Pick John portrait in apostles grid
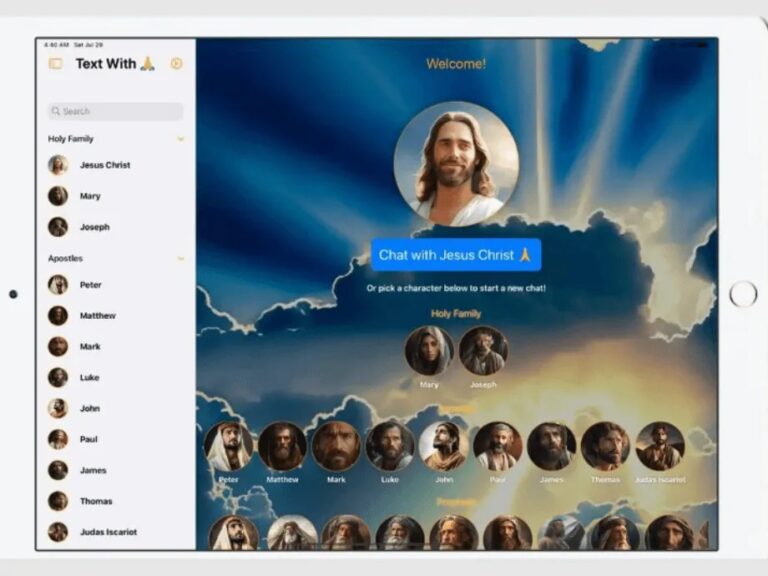This screenshot has width=768, height=576. 444,446
